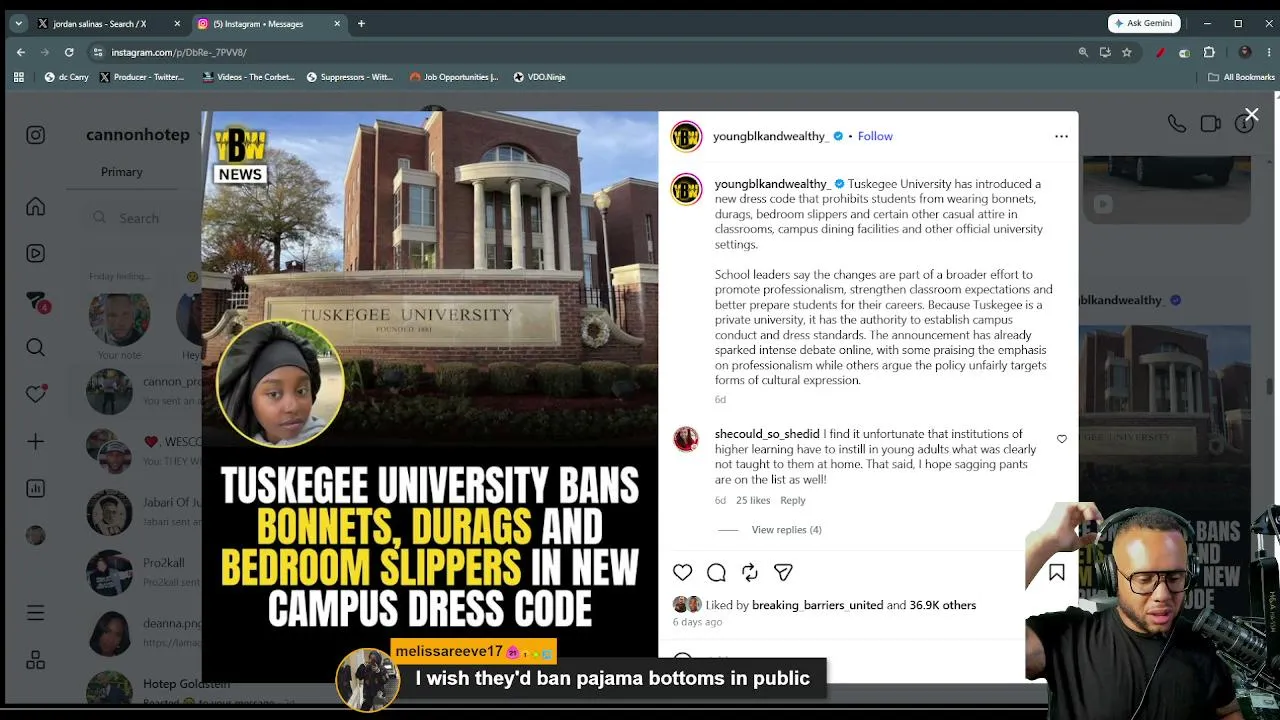Share the post using the paper-plane icon
Screen dimensions: 1280x720
click(783, 572)
